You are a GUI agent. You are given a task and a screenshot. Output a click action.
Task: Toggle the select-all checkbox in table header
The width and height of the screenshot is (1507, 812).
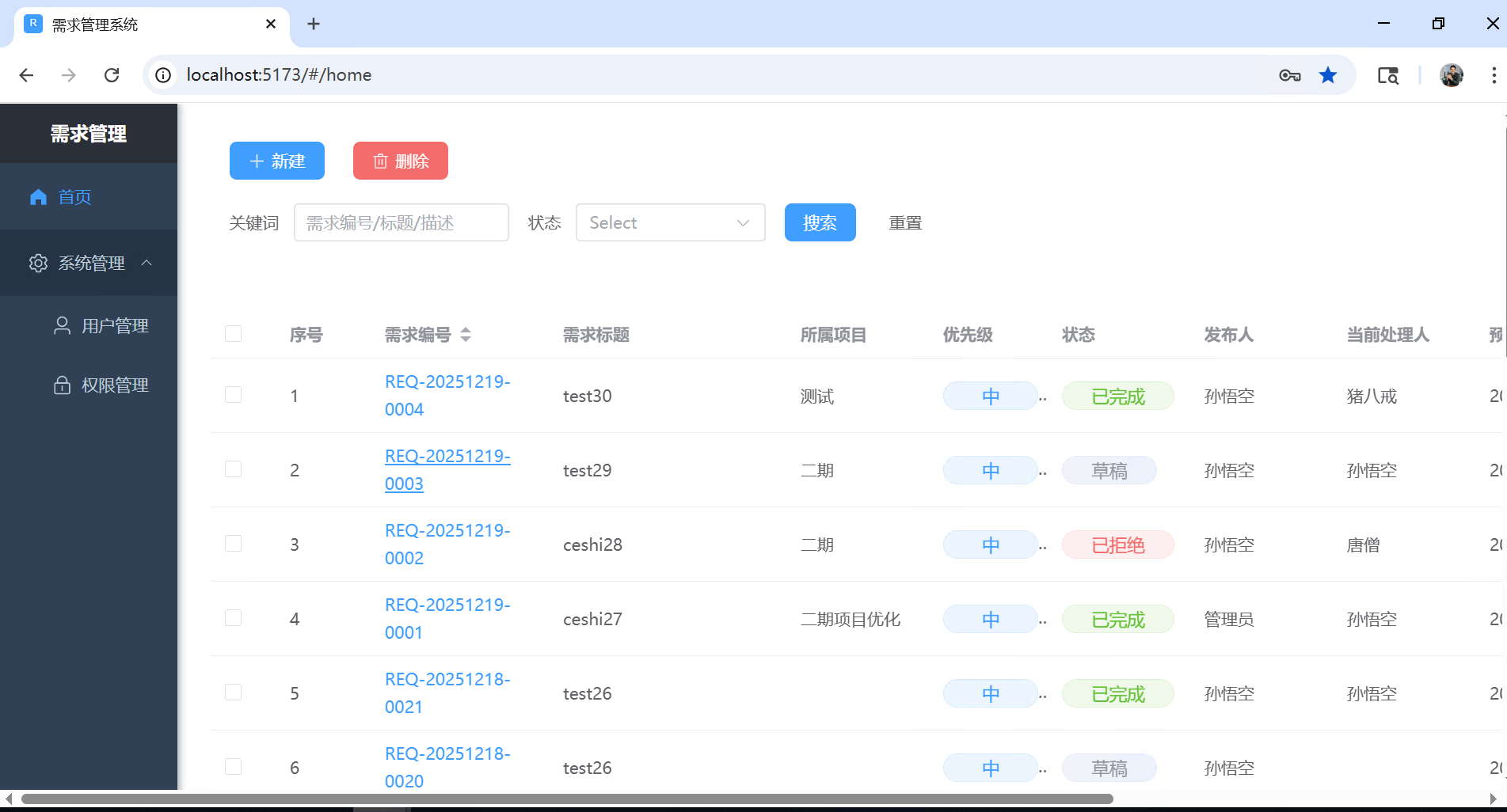click(233, 333)
